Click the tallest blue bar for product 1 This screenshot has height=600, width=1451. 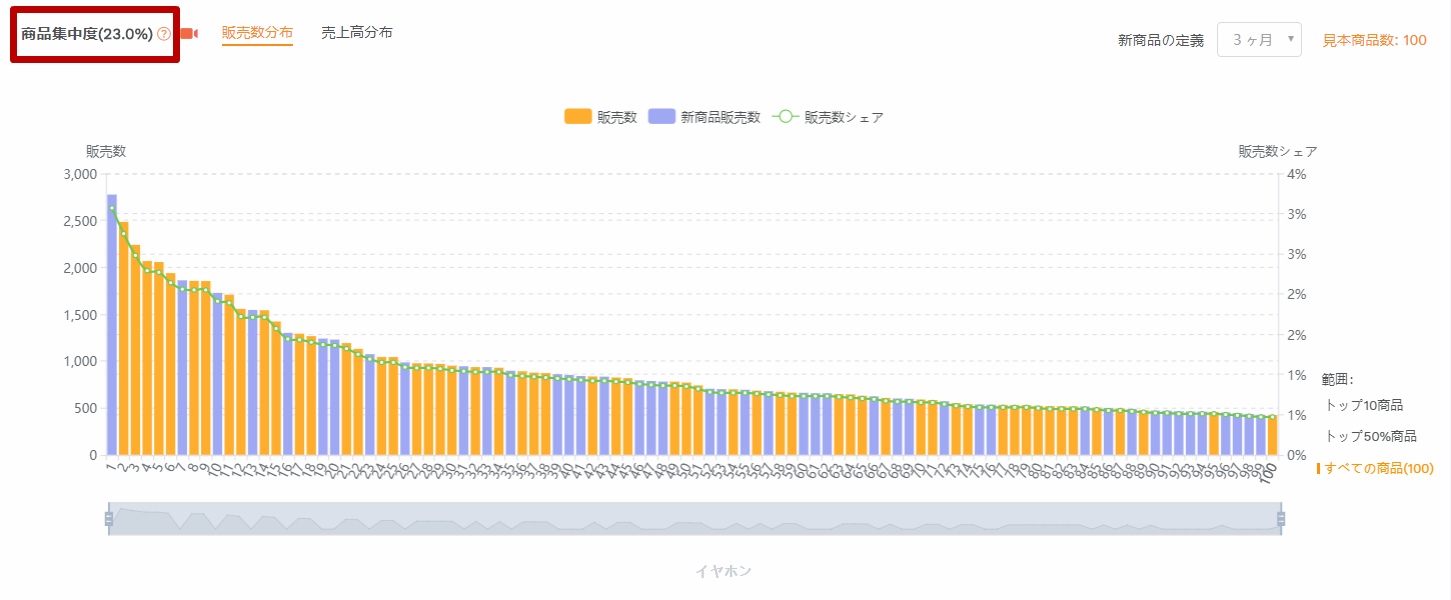click(x=112, y=324)
